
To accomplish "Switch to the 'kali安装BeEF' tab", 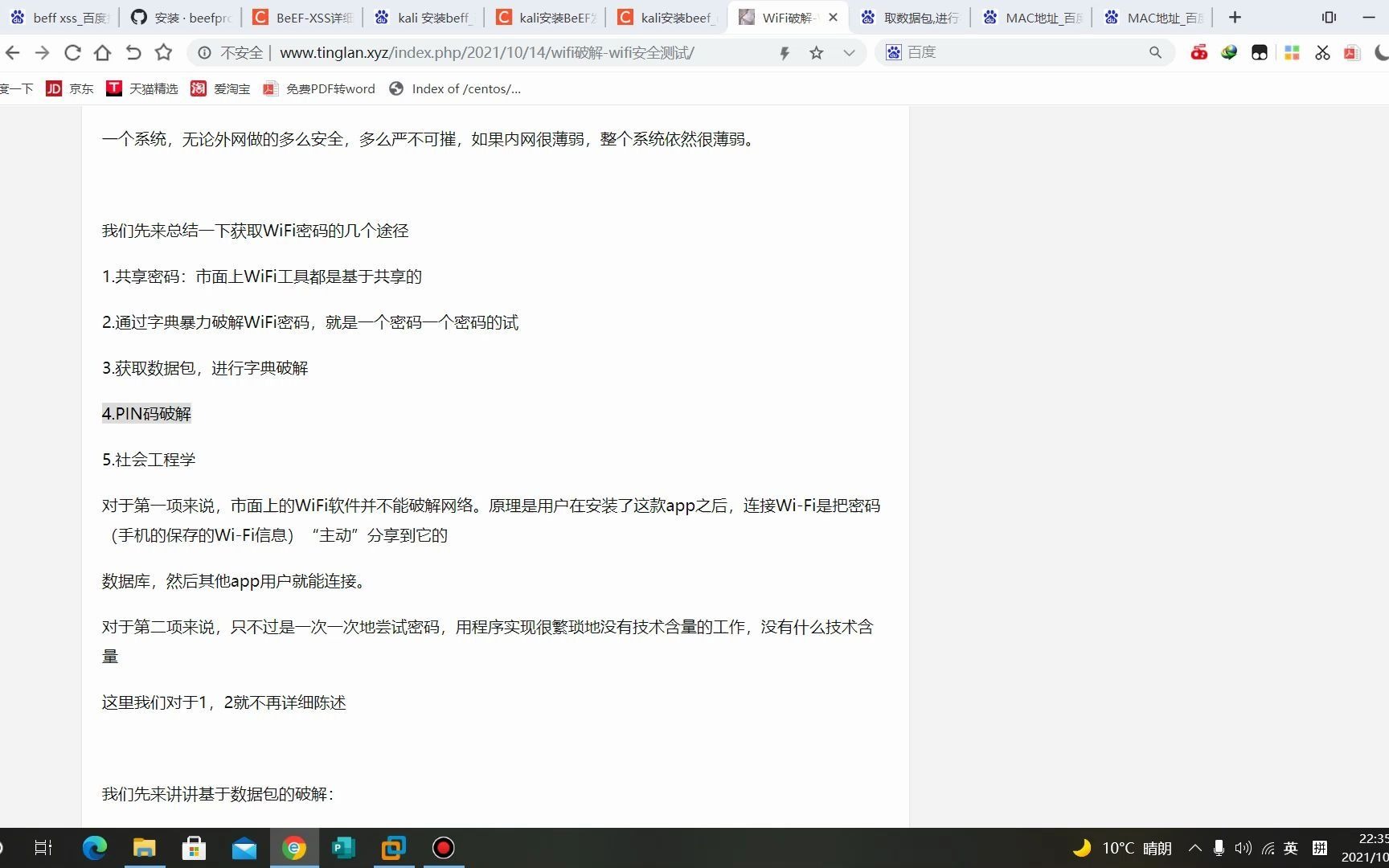I will (x=546, y=18).
